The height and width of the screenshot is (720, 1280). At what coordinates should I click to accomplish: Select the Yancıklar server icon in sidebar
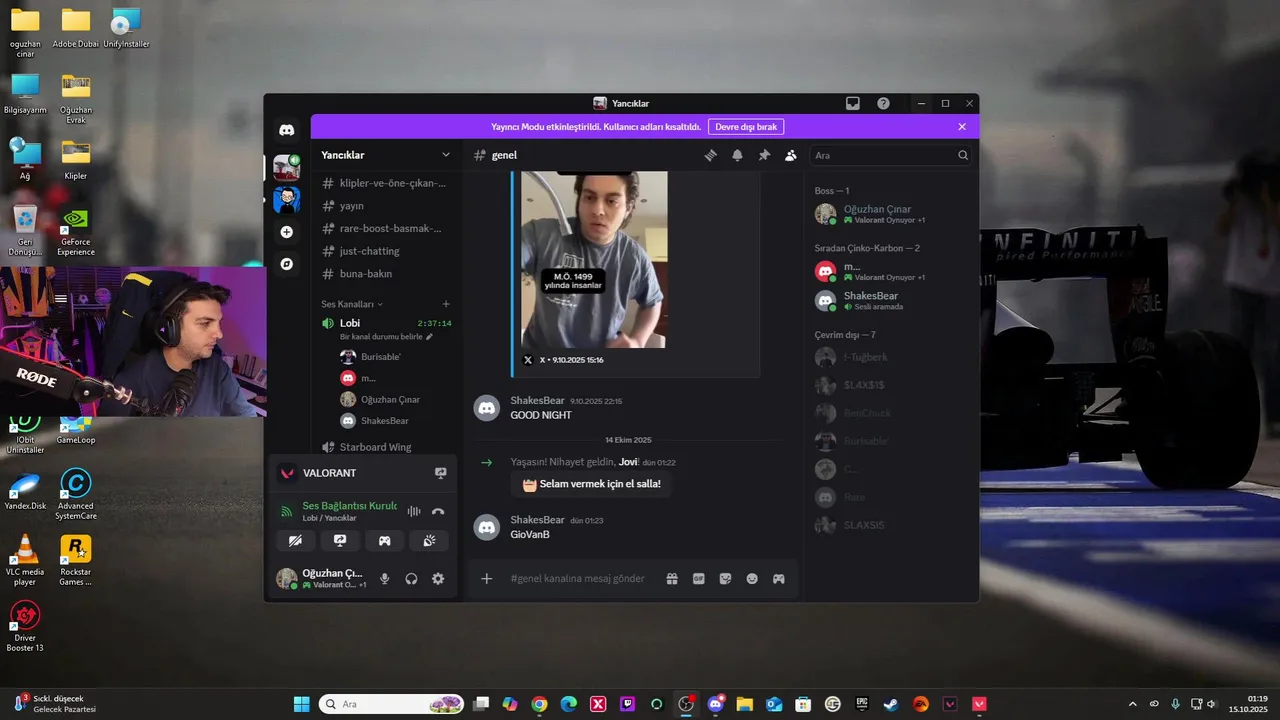point(287,167)
